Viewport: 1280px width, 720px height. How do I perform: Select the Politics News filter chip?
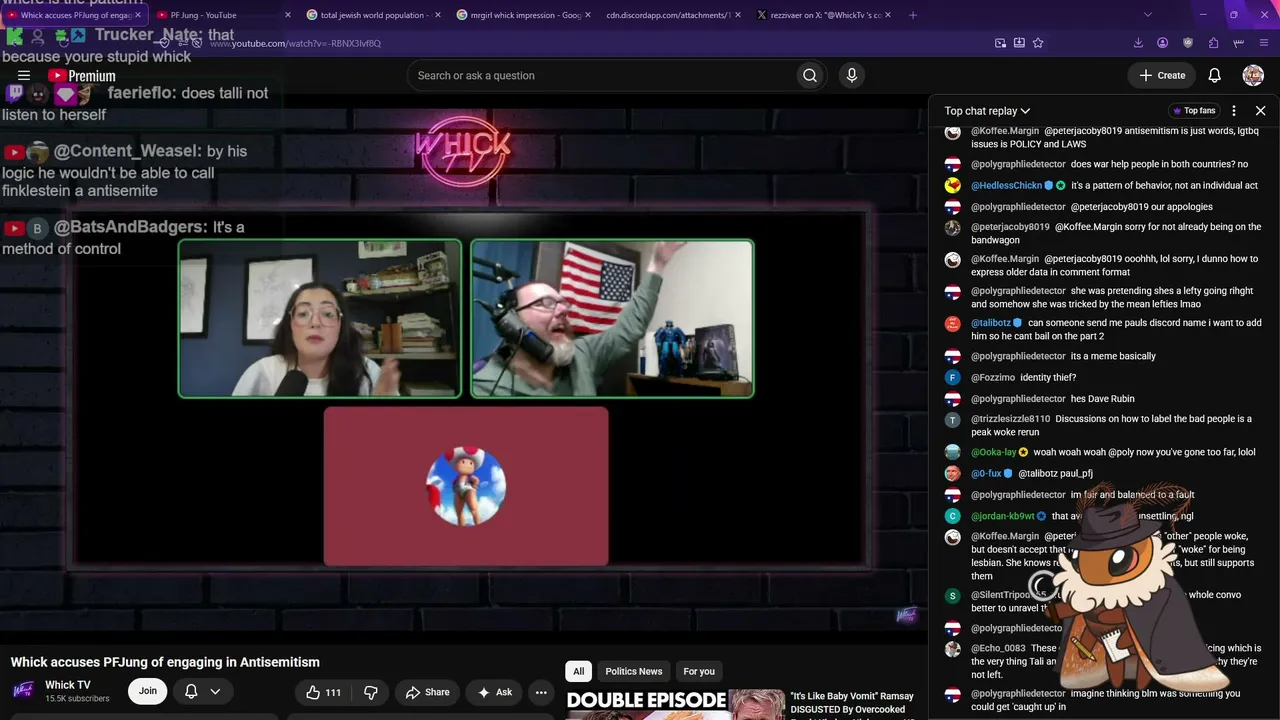[634, 671]
